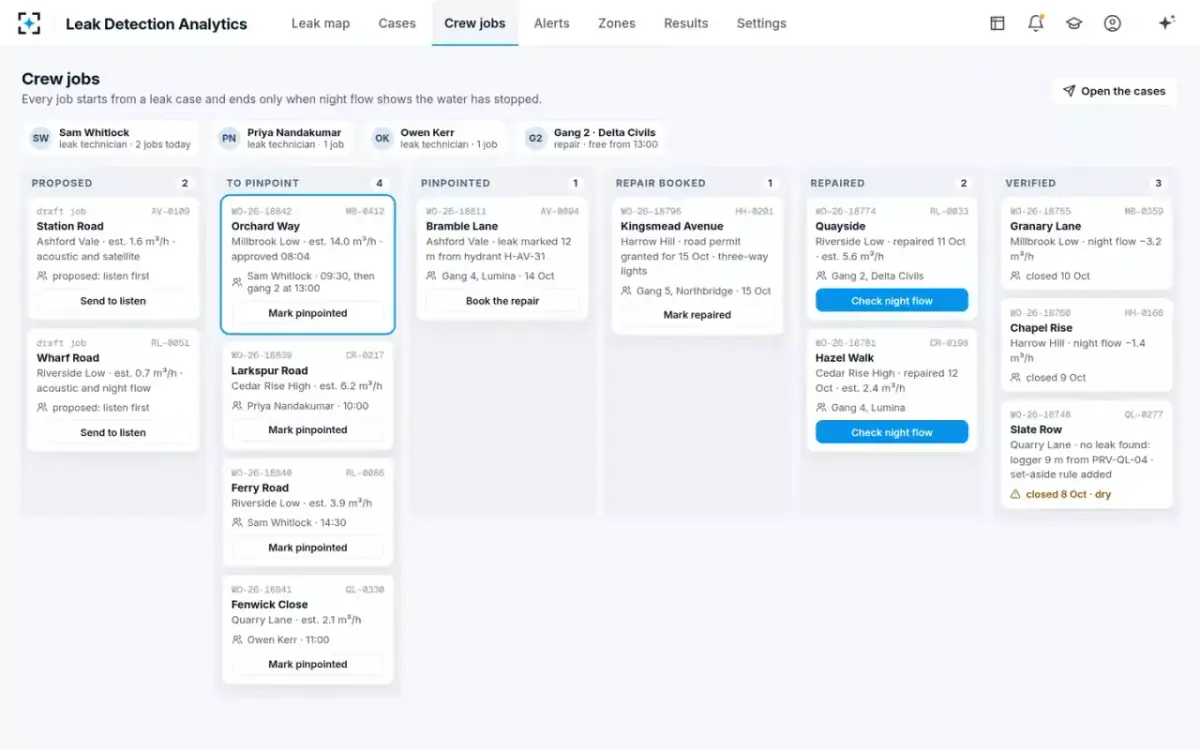Switch to the Leak map tab
Viewport: 1200px width, 750px height.
[x=321, y=23]
